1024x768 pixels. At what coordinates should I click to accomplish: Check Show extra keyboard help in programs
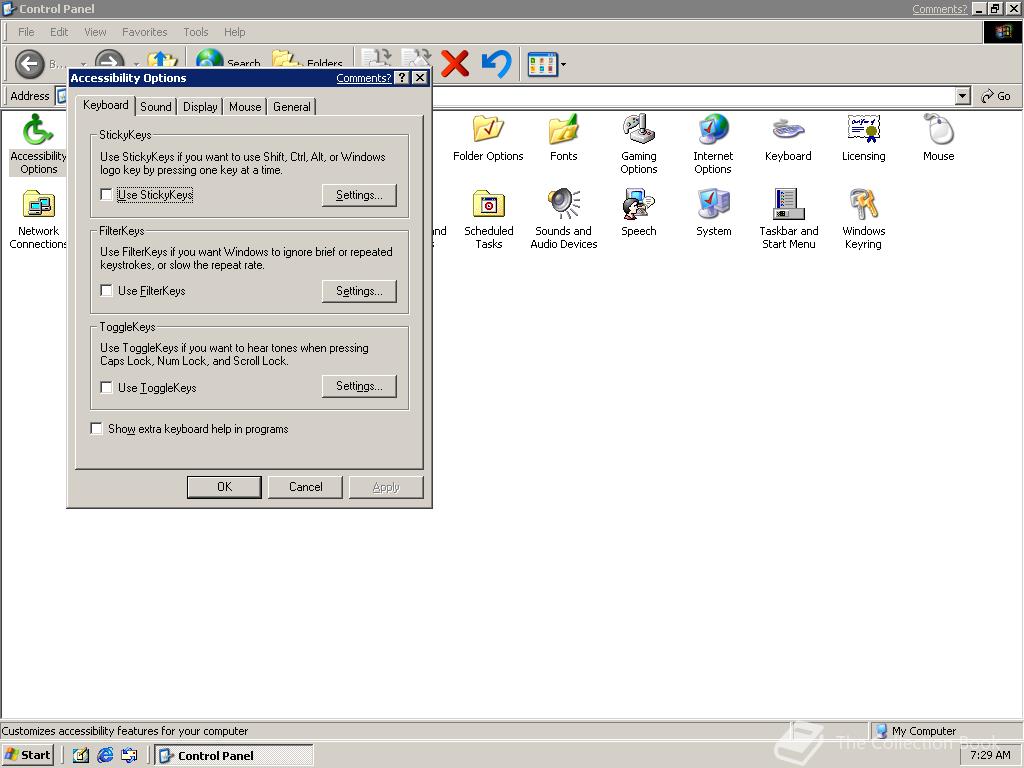(x=97, y=428)
